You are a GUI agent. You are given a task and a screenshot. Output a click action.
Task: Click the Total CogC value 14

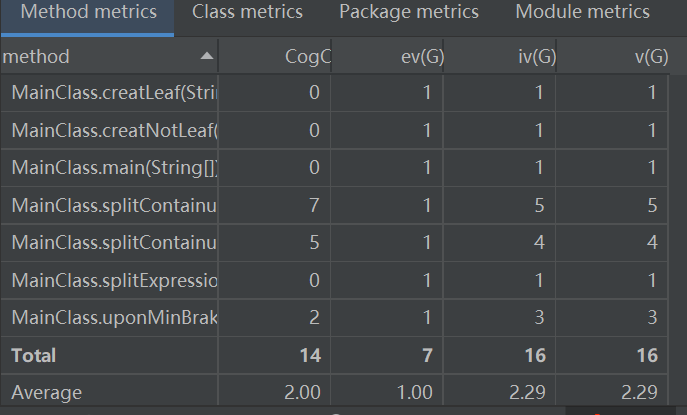click(310, 355)
